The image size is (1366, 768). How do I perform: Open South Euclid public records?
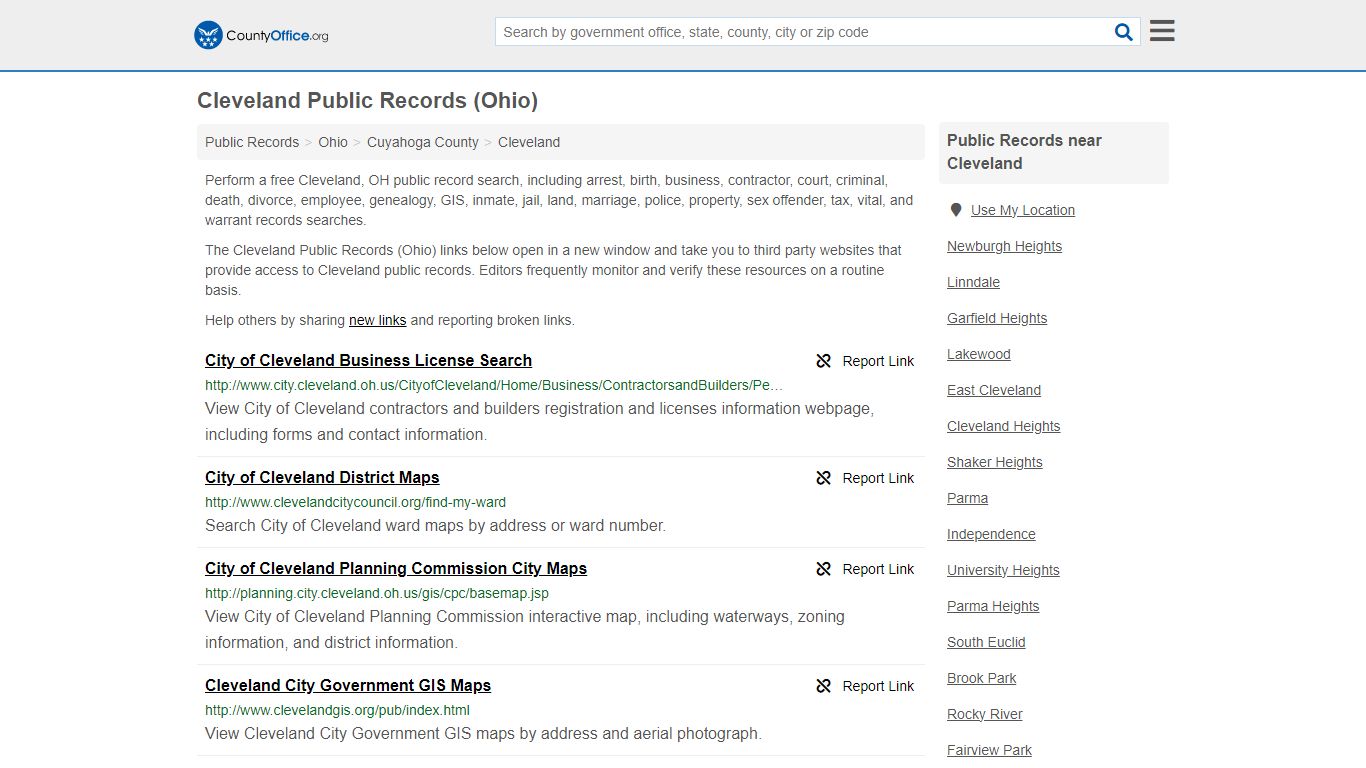(986, 642)
